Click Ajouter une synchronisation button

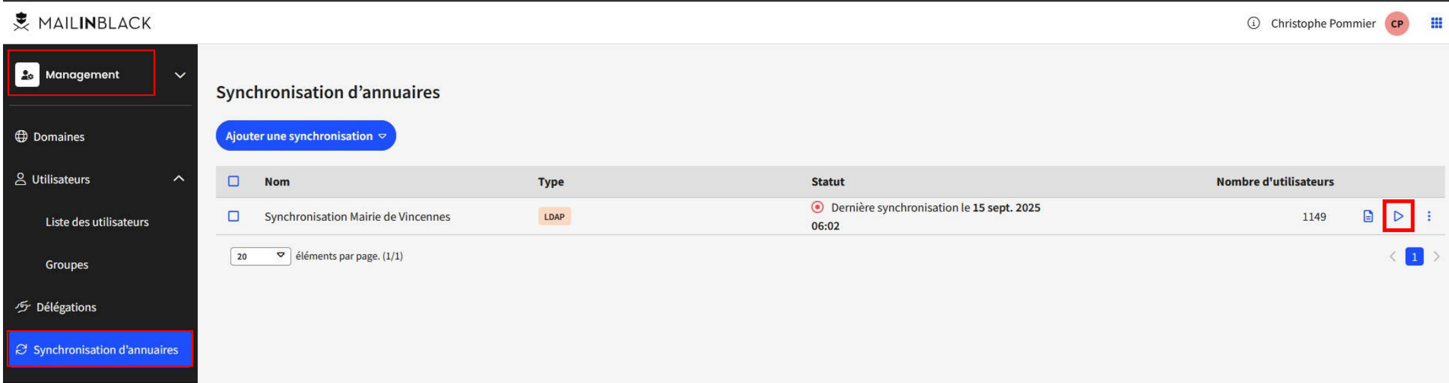tap(306, 136)
